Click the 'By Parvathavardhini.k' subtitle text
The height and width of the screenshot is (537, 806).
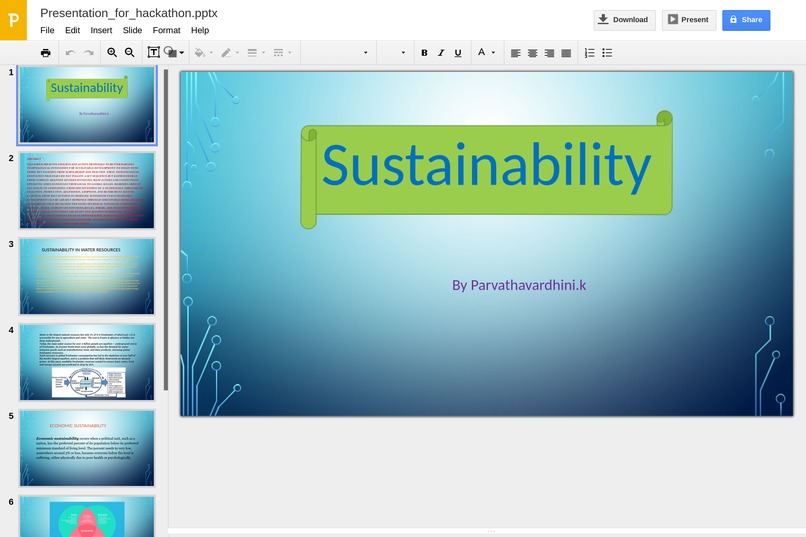click(x=519, y=285)
